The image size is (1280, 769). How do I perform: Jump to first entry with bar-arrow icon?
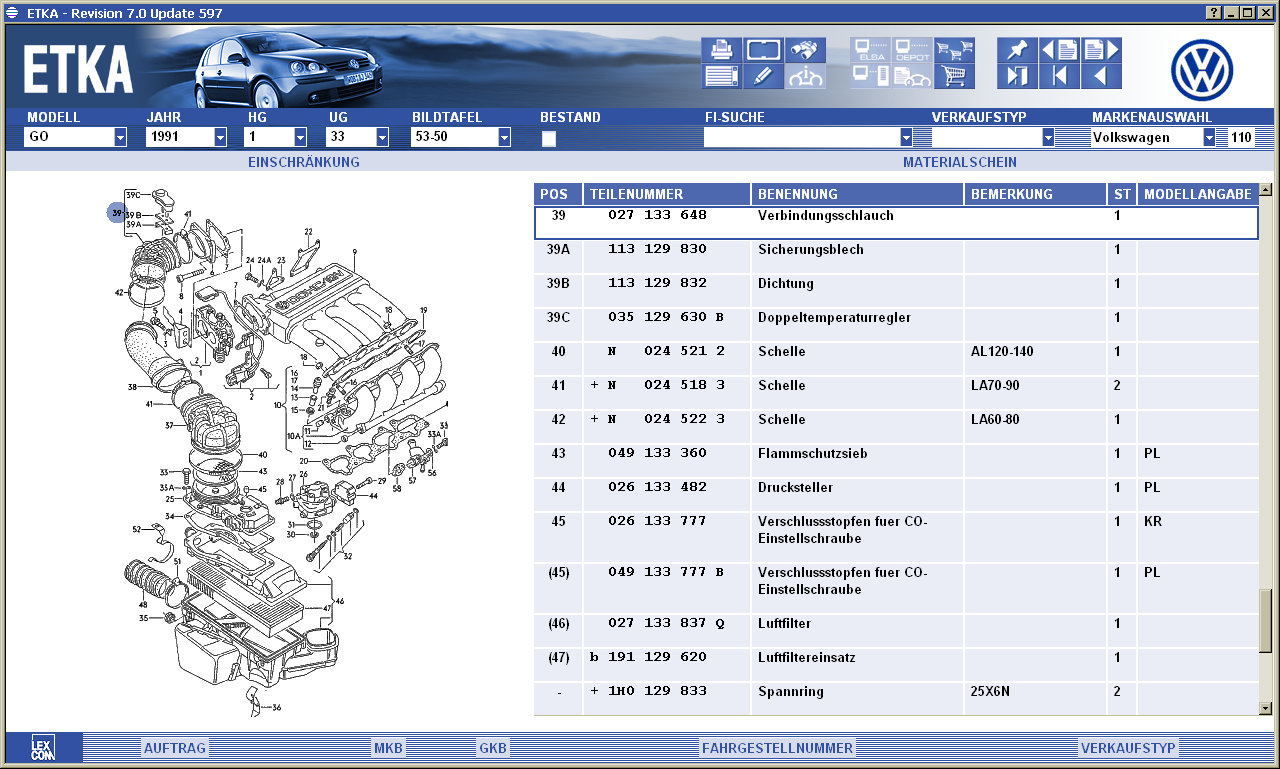tap(1059, 76)
